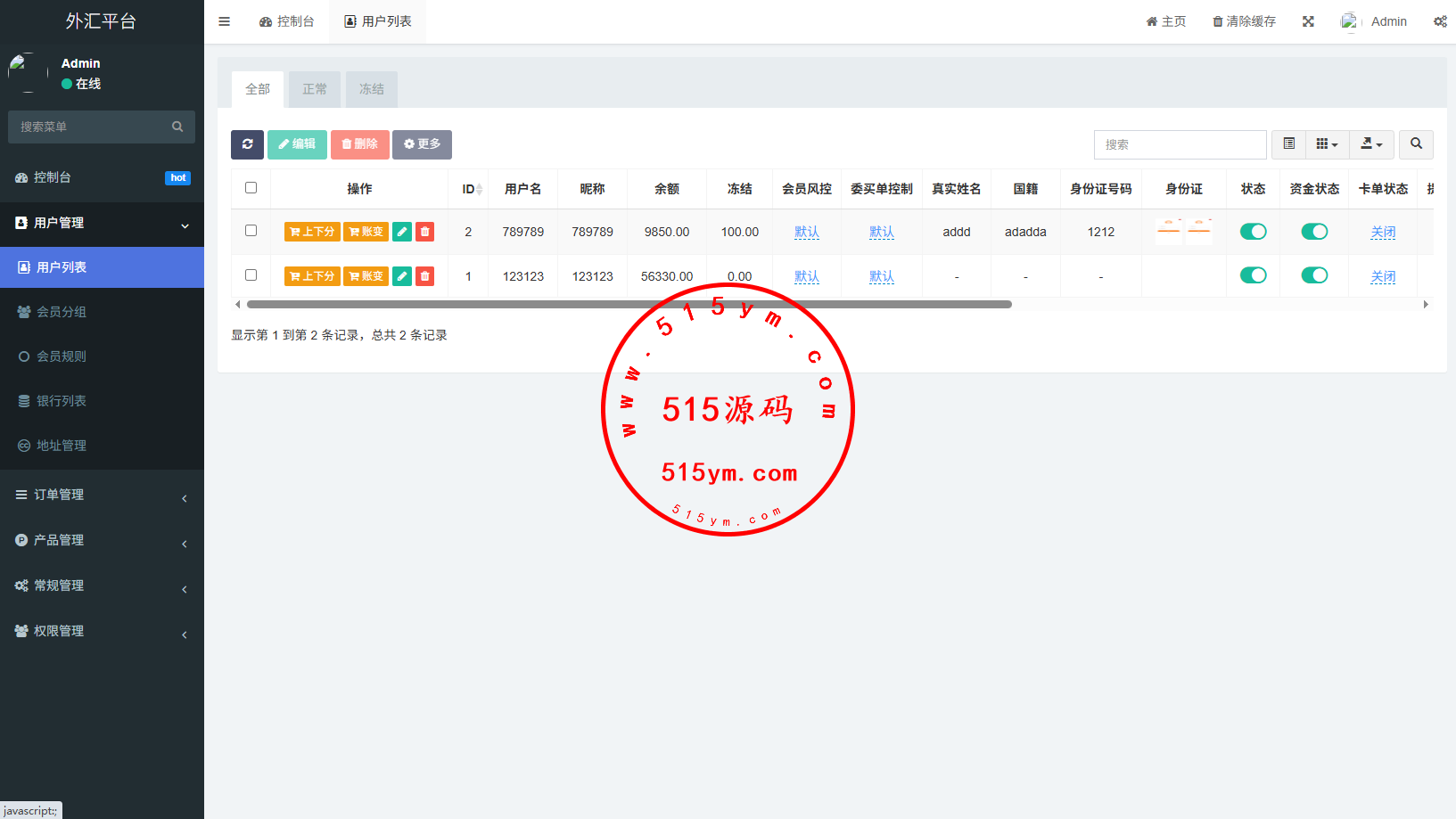The width and height of the screenshot is (1456, 819).
Task: Open the export data dropdown
Action: coord(1371,144)
